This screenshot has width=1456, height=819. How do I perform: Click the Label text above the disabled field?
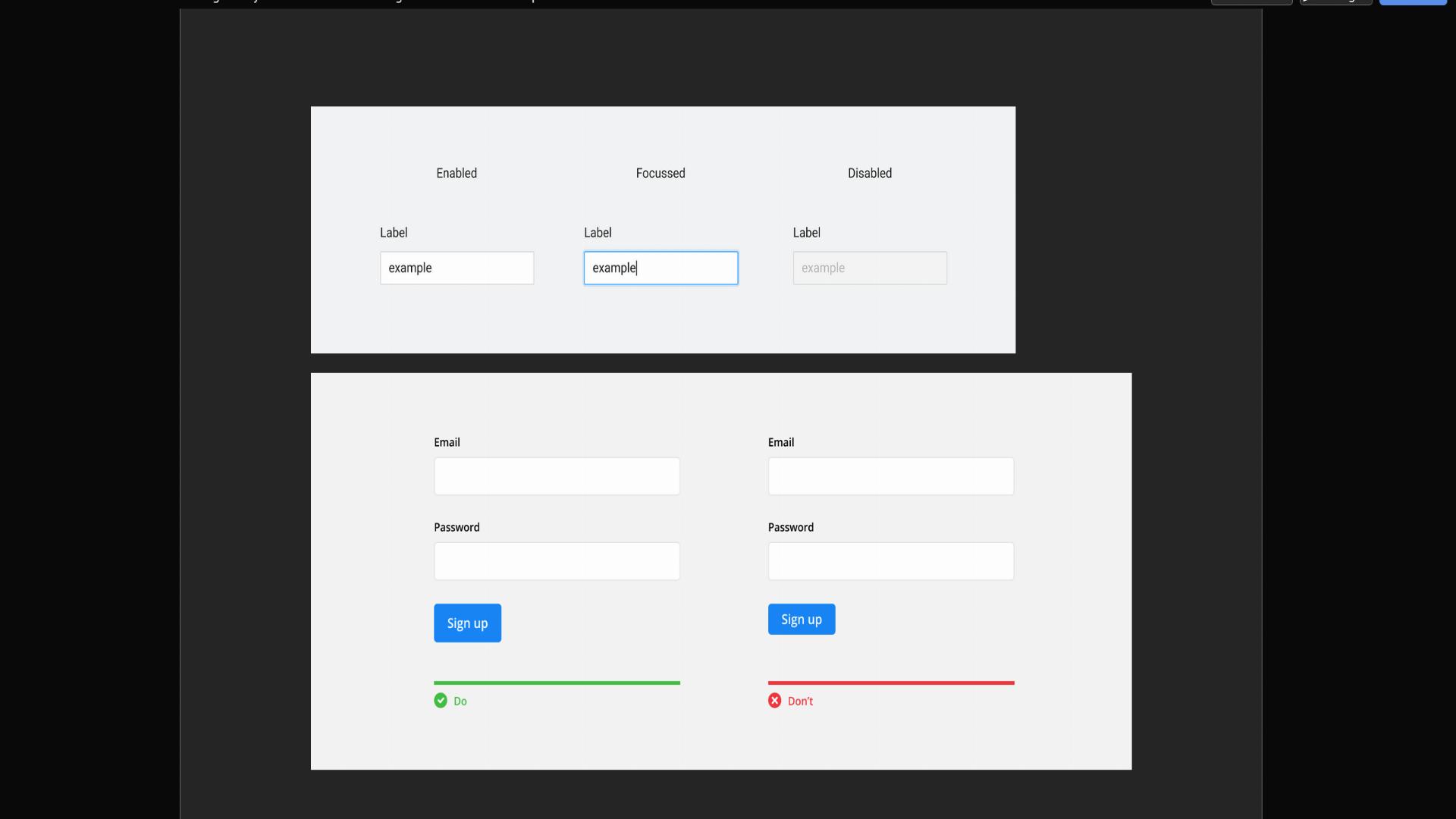tap(806, 233)
